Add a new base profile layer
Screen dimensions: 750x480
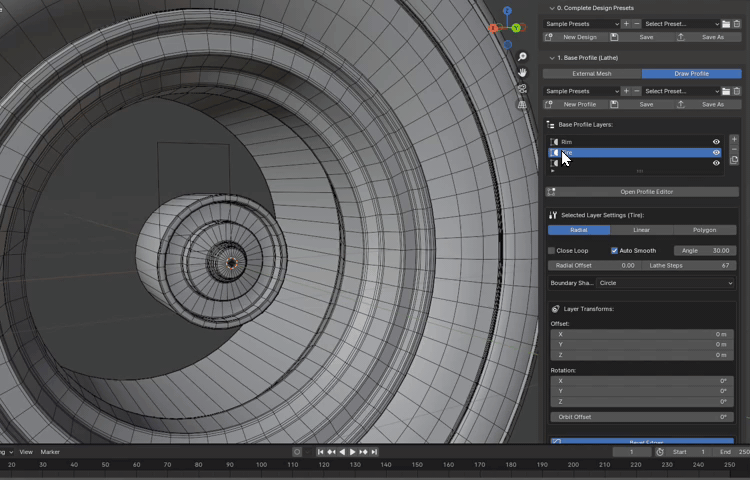pos(734,139)
